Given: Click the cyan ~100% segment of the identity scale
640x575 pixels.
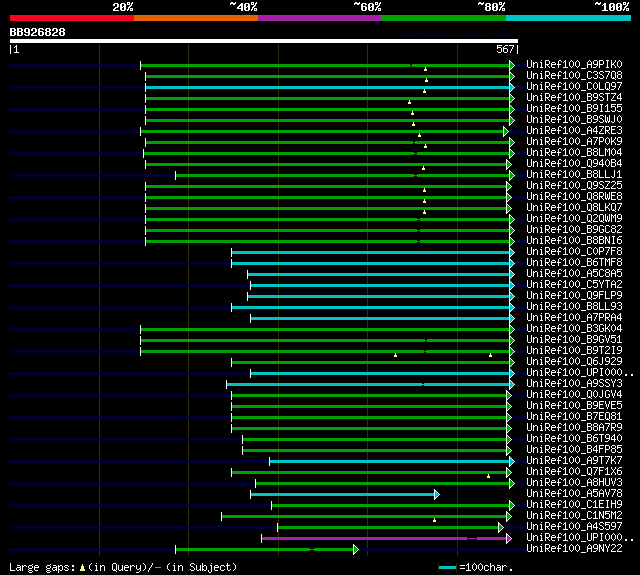Looking at the screenshot, I should pyautogui.click(x=569, y=18).
